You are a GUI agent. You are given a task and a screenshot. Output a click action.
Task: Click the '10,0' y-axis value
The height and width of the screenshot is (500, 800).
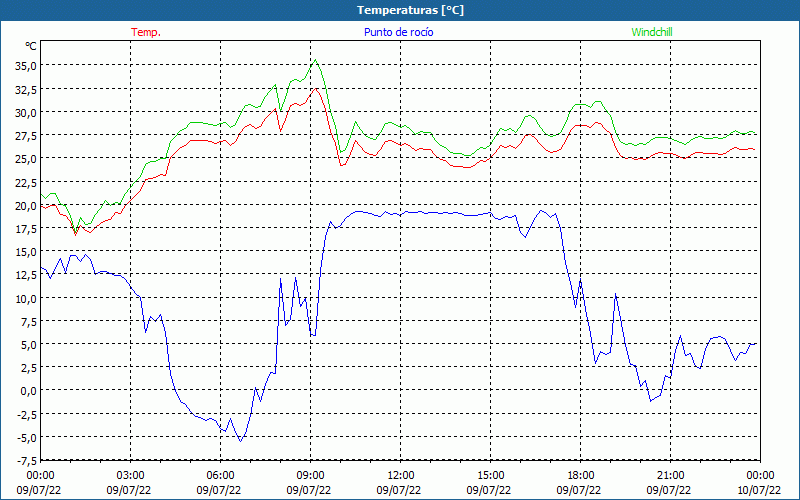tap(26, 298)
